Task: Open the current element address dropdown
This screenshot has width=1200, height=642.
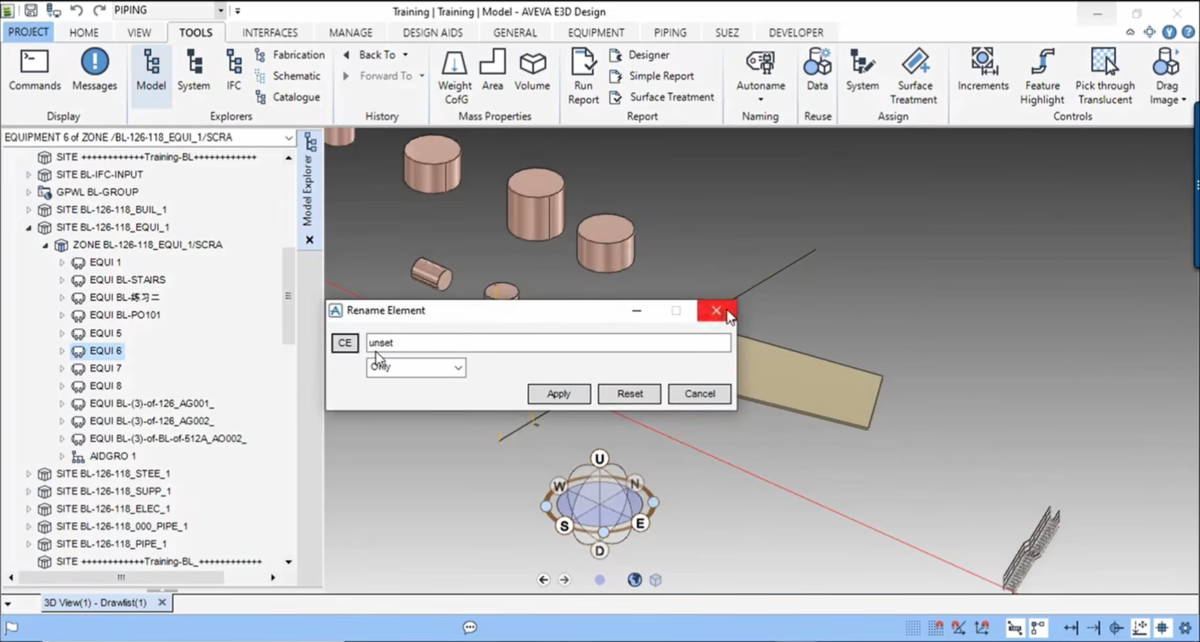Action: (x=290, y=138)
